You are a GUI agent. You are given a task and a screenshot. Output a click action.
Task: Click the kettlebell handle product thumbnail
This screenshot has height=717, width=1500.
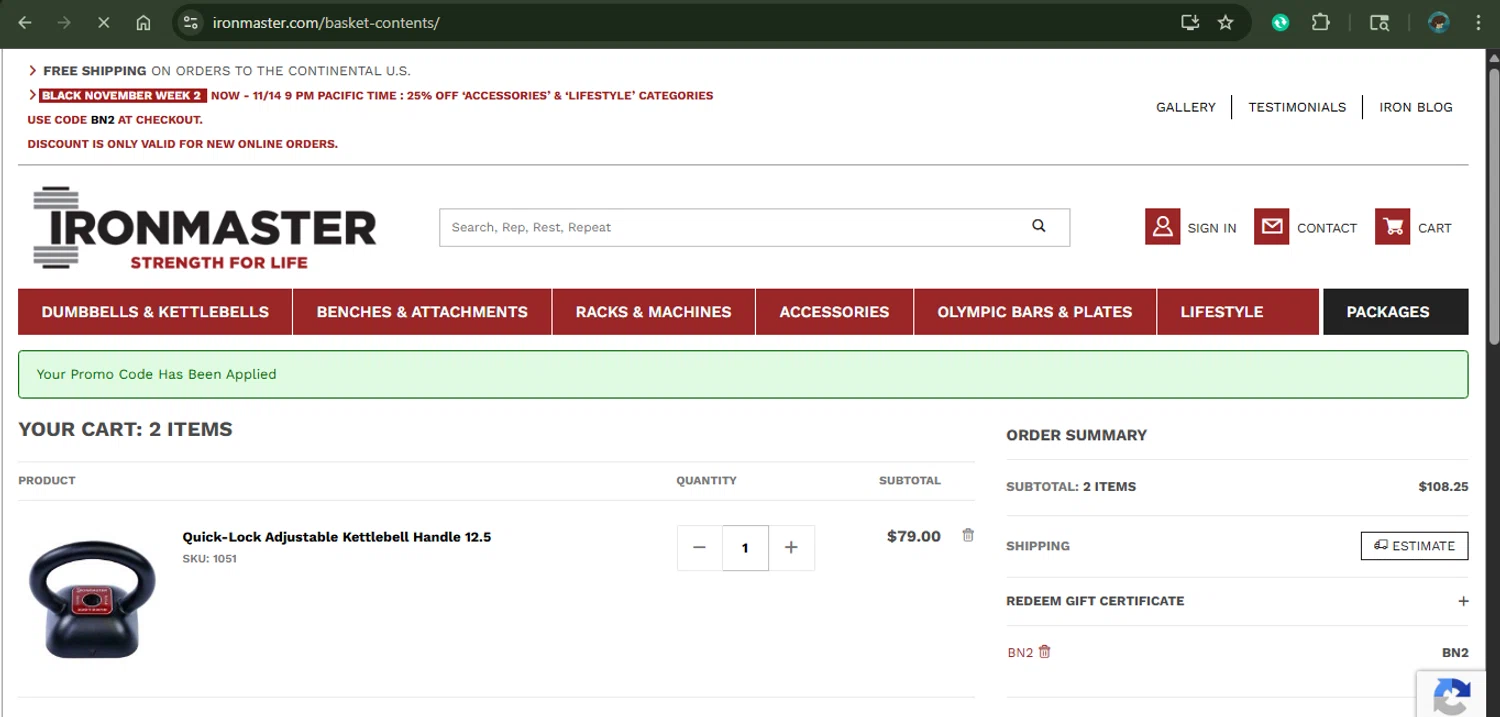click(x=92, y=599)
